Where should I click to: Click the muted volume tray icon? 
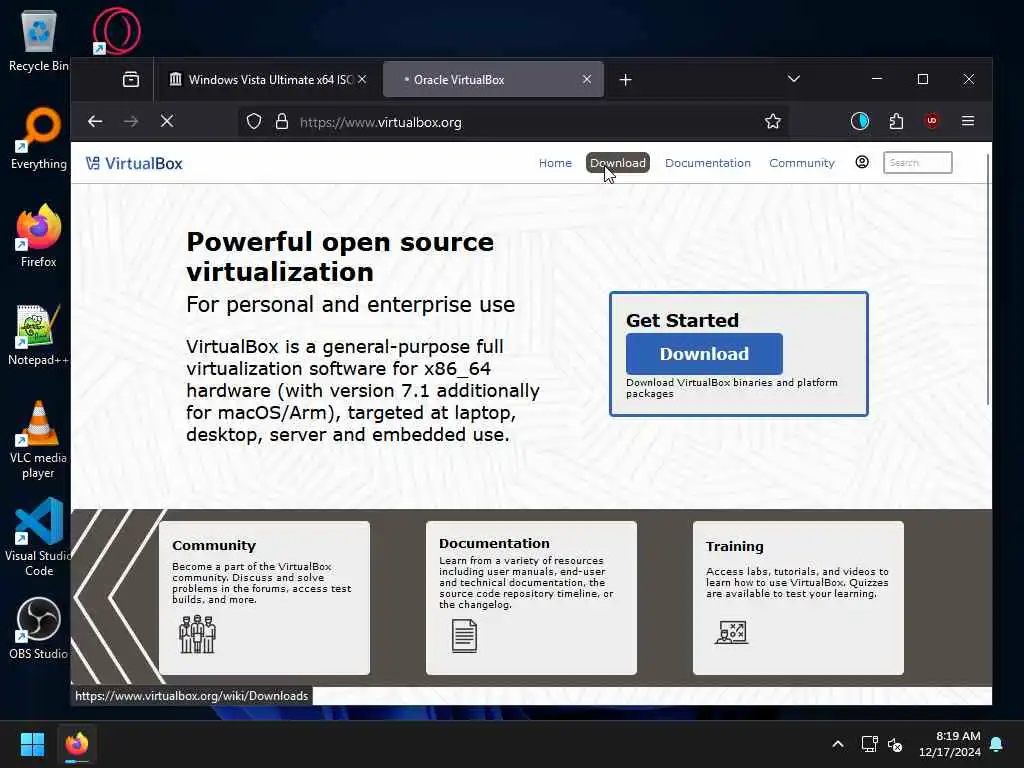click(895, 744)
